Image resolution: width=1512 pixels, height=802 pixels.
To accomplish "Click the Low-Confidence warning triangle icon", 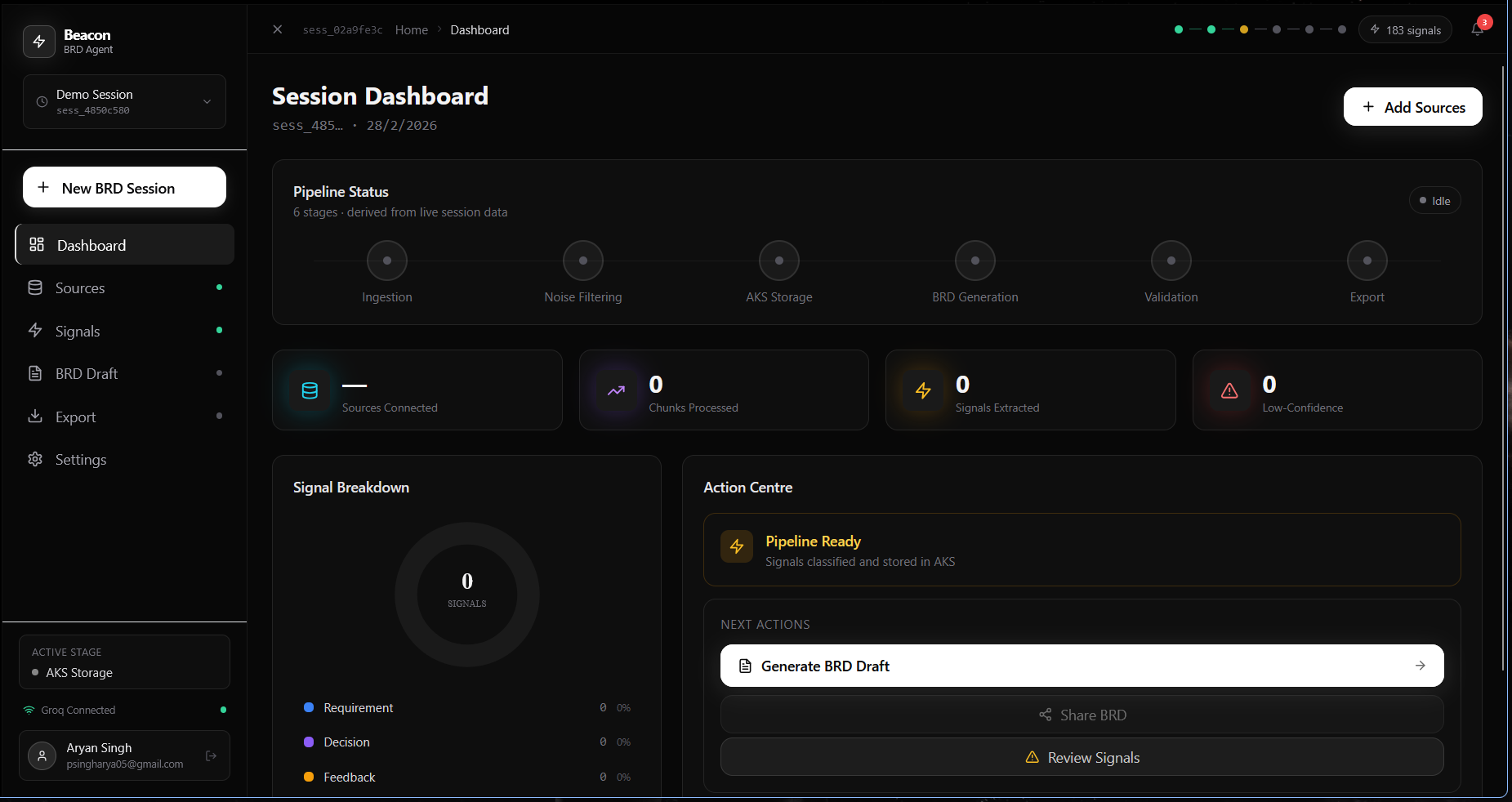I will tap(1229, 390).
